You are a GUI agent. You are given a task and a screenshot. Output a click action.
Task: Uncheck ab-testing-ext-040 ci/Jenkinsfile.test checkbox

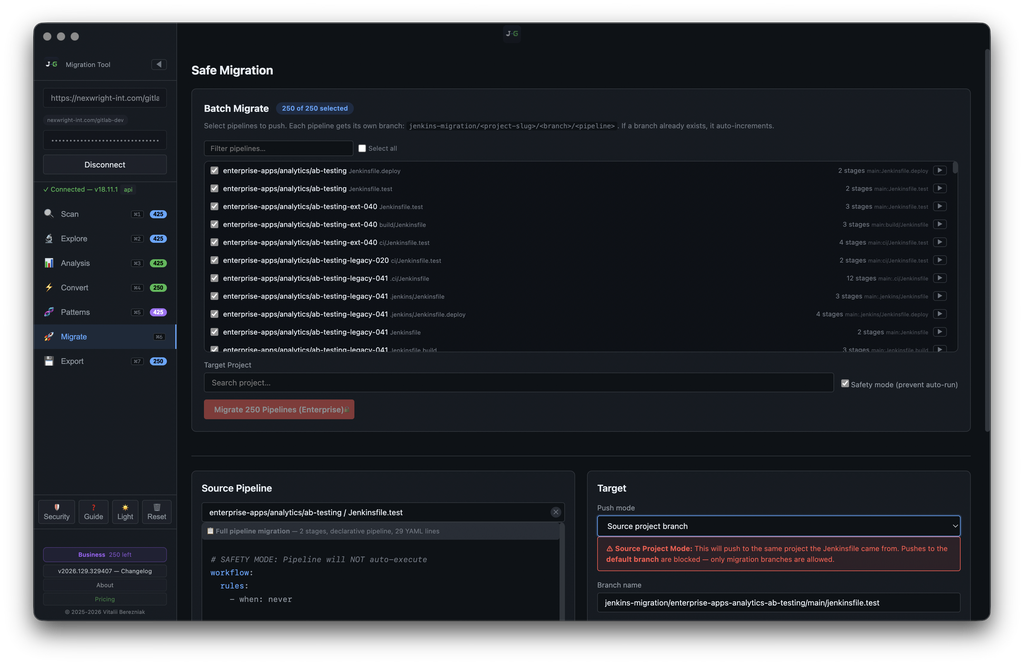[214, 242]
